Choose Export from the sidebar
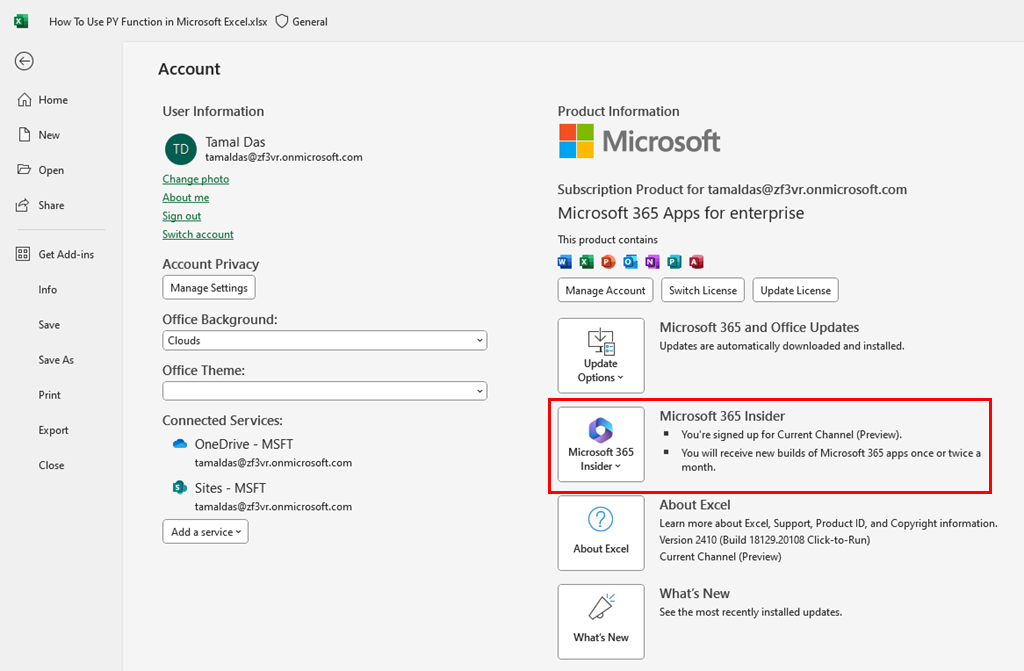This screenshot has width=1024, height=671. point(54,431)
